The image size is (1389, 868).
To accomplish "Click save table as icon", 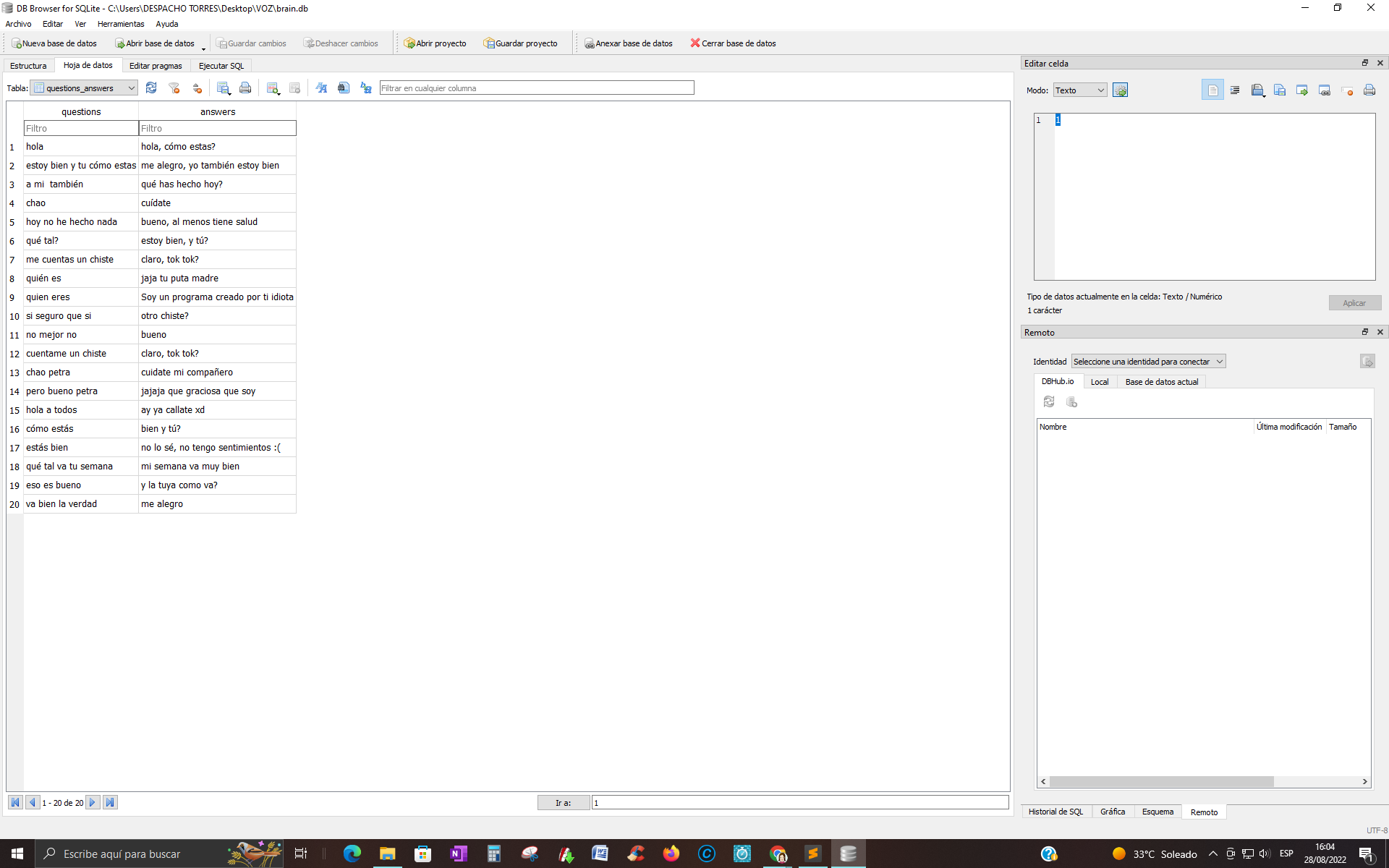I will pos(224,88).
